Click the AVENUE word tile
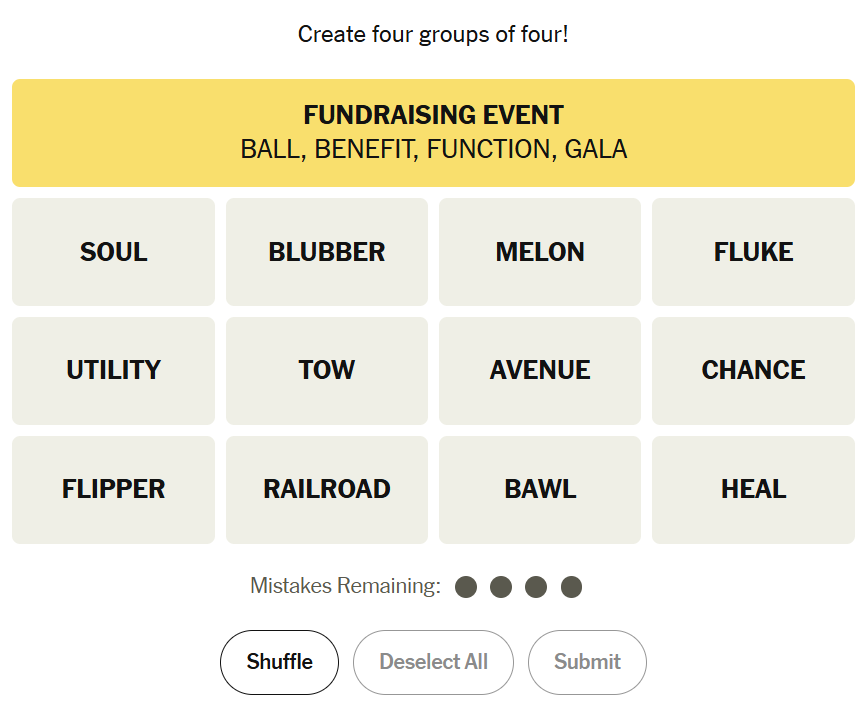 tap(540, 370)
